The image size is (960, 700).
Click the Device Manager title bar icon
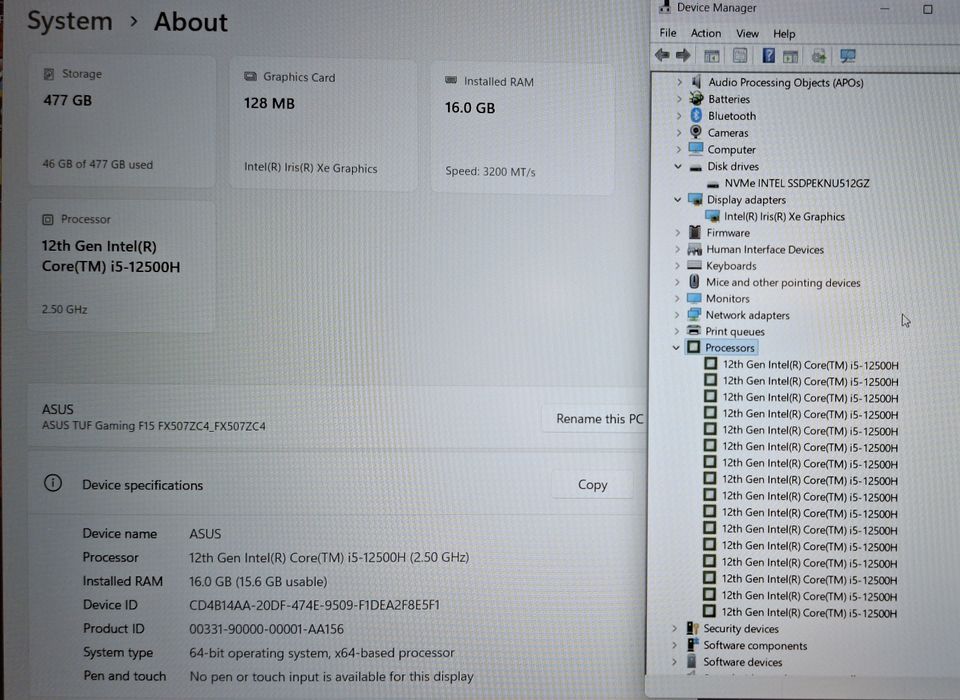[664, 7]
